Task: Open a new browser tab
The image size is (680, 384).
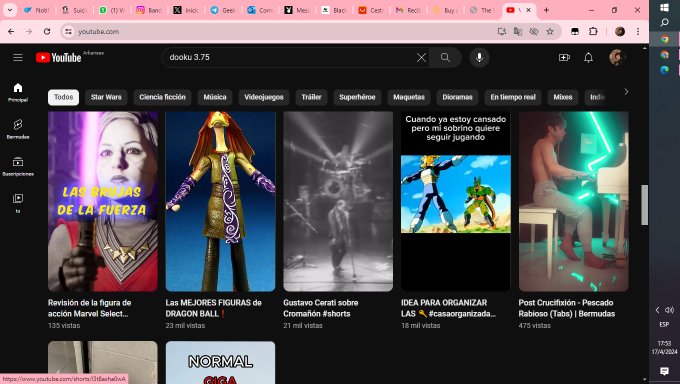Action: tap(546, 10)
